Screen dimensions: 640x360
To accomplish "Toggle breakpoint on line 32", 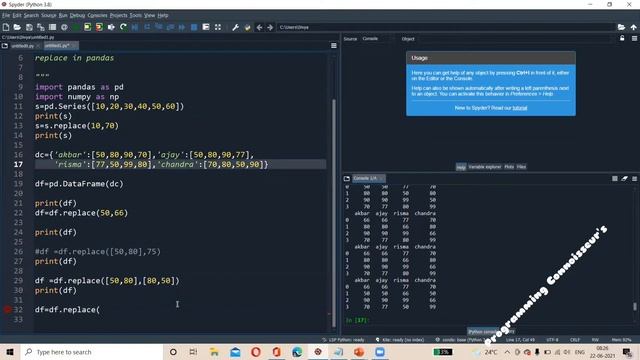I will point(7,309).
